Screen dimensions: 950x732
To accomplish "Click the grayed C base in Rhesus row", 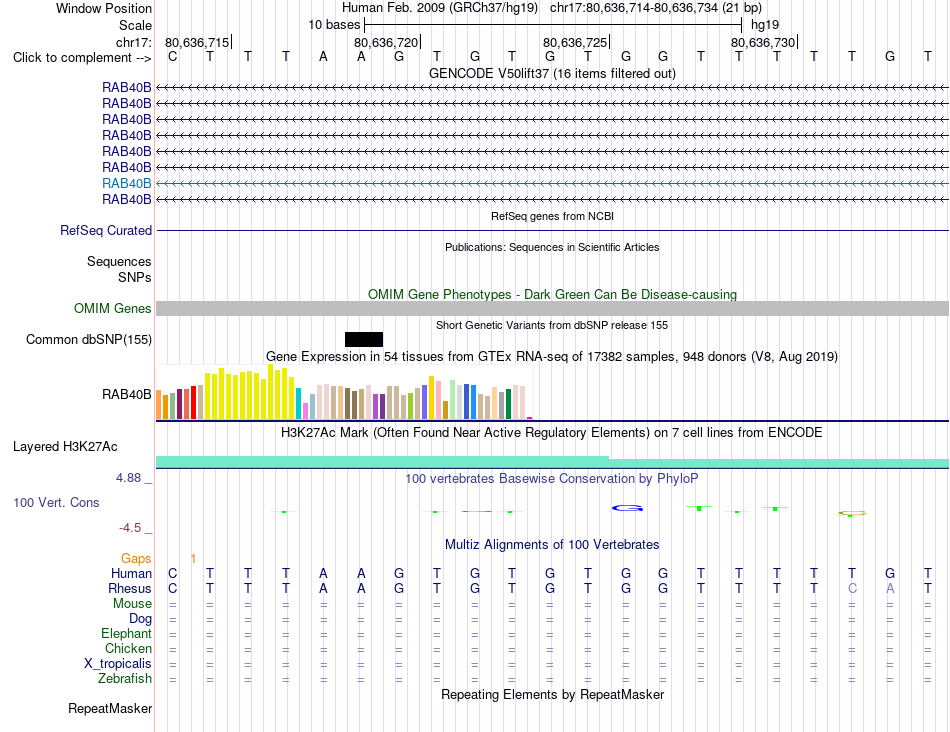I will 852,588.
